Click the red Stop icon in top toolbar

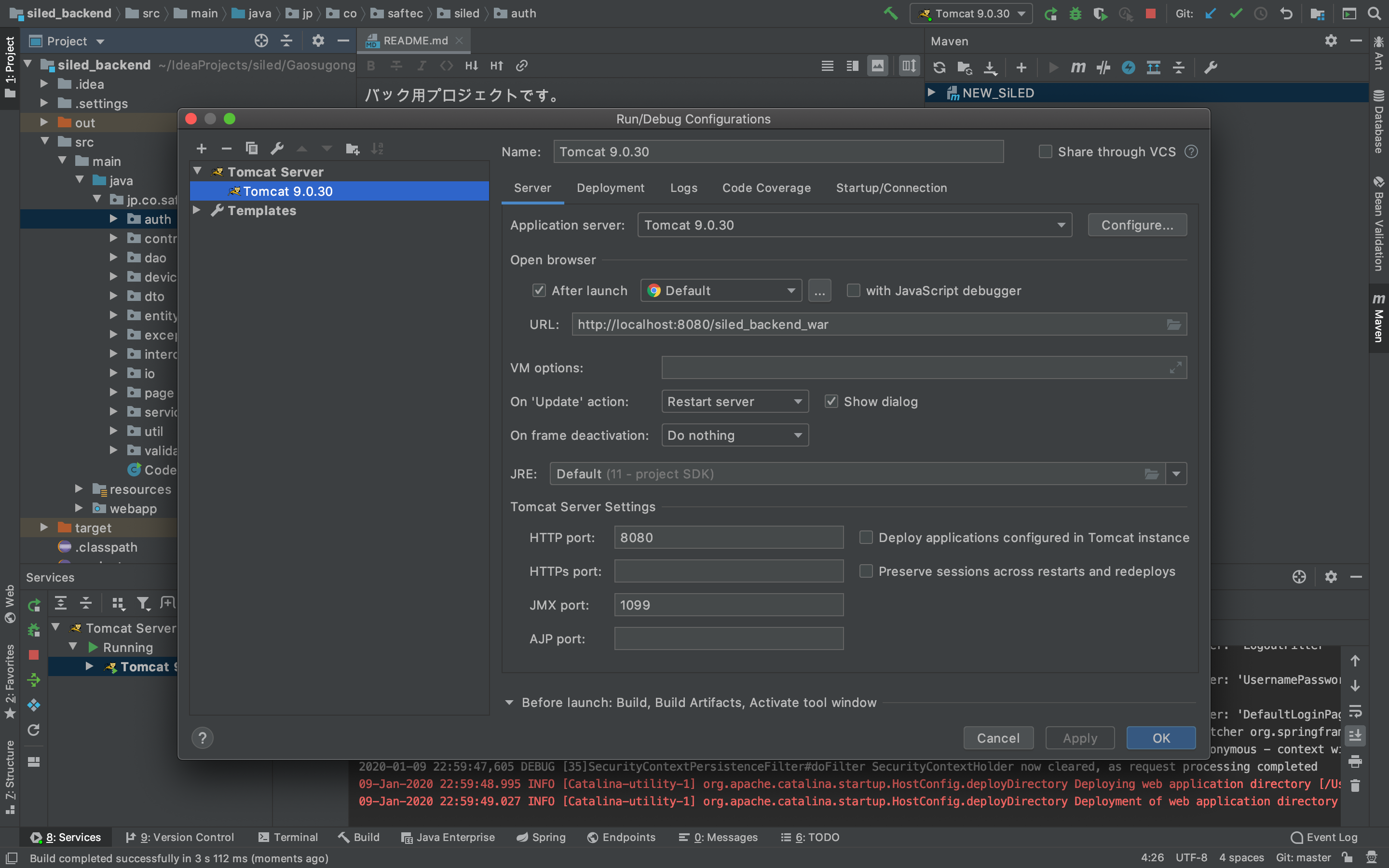1150,14
